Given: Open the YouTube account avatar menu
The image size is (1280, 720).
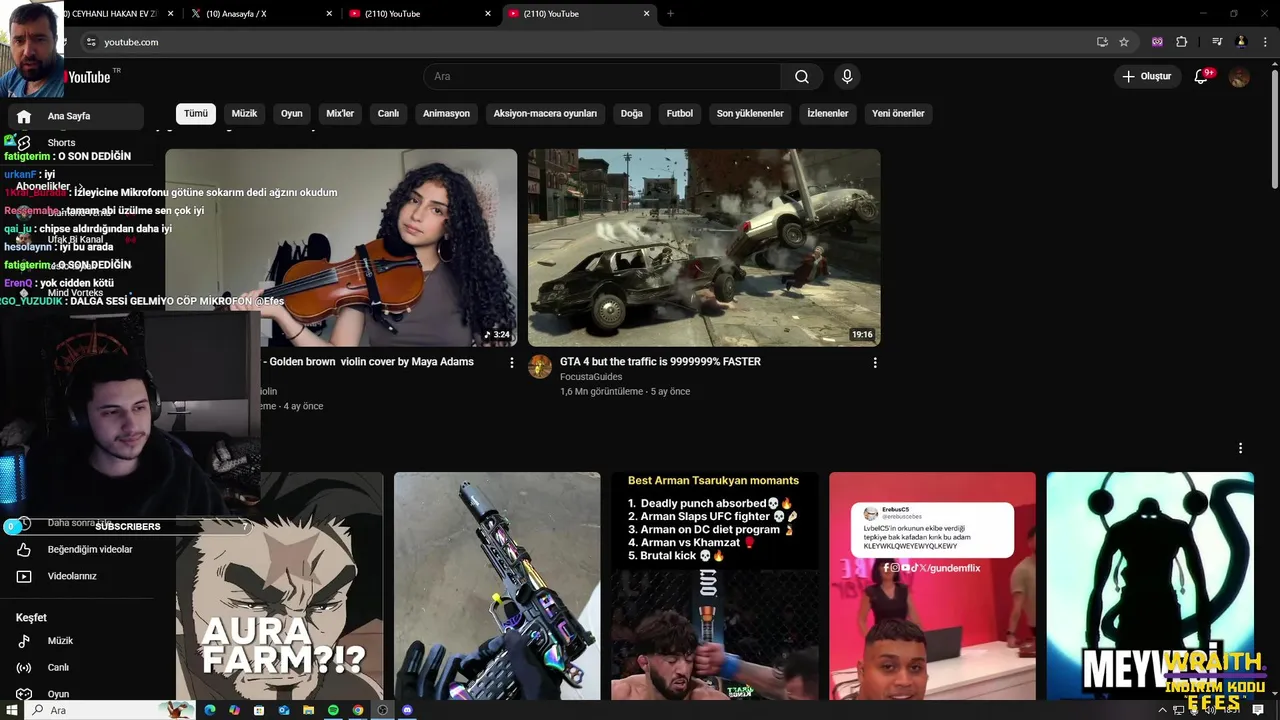Looking at the screenshot, I should (1239, 77).
